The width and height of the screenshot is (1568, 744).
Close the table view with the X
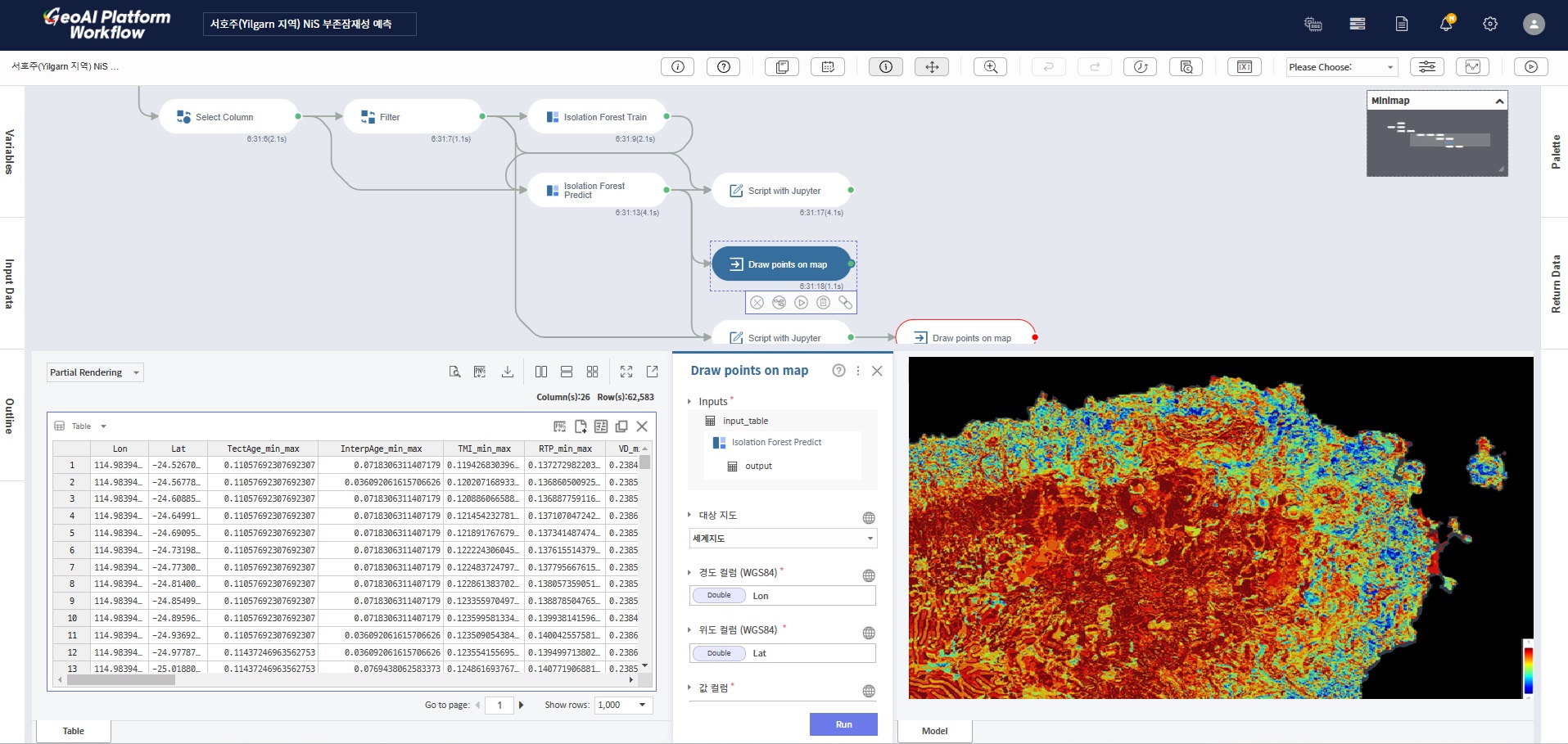[642, 426]
